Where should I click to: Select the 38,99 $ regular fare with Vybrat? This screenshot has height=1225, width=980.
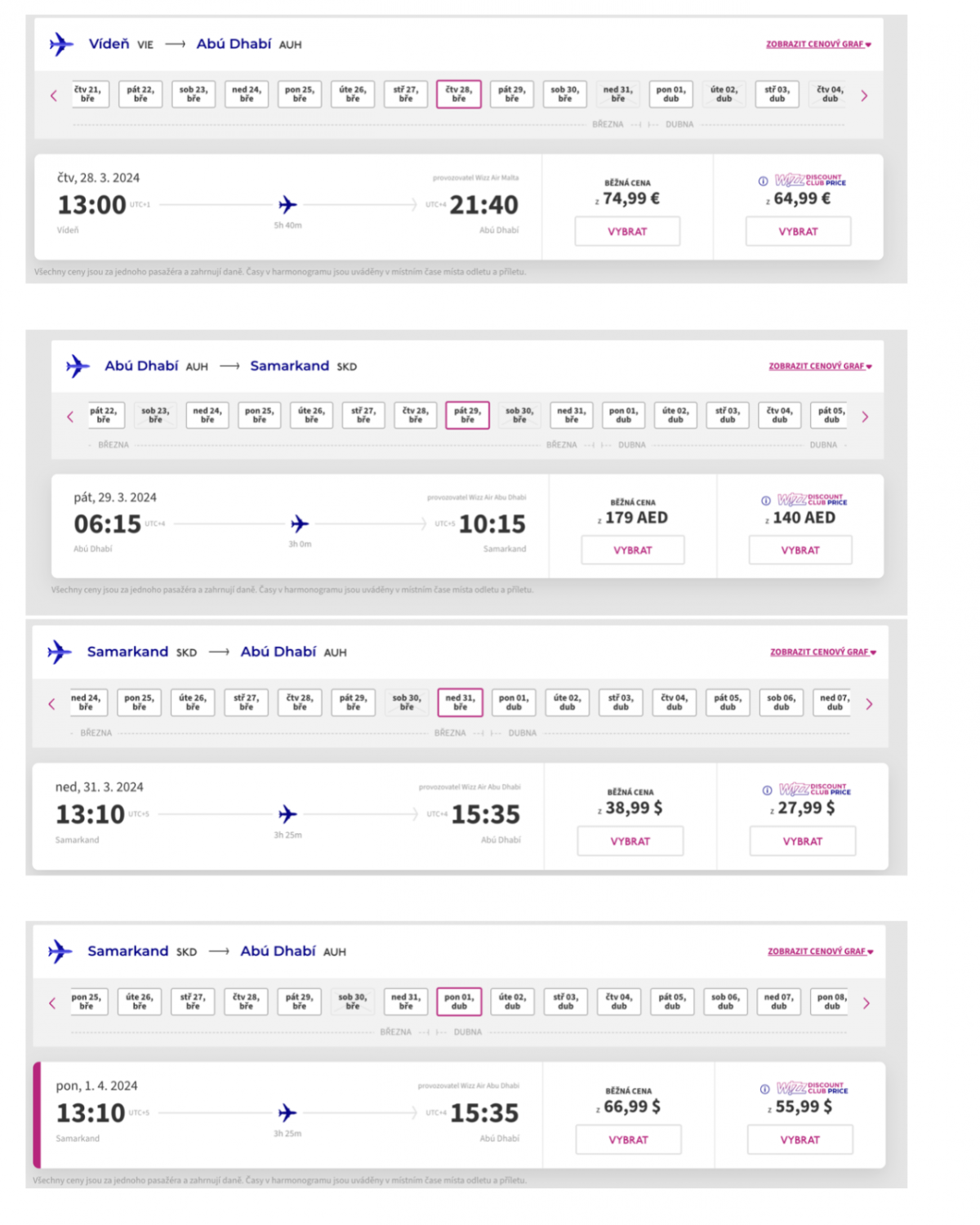coord(630,841)
